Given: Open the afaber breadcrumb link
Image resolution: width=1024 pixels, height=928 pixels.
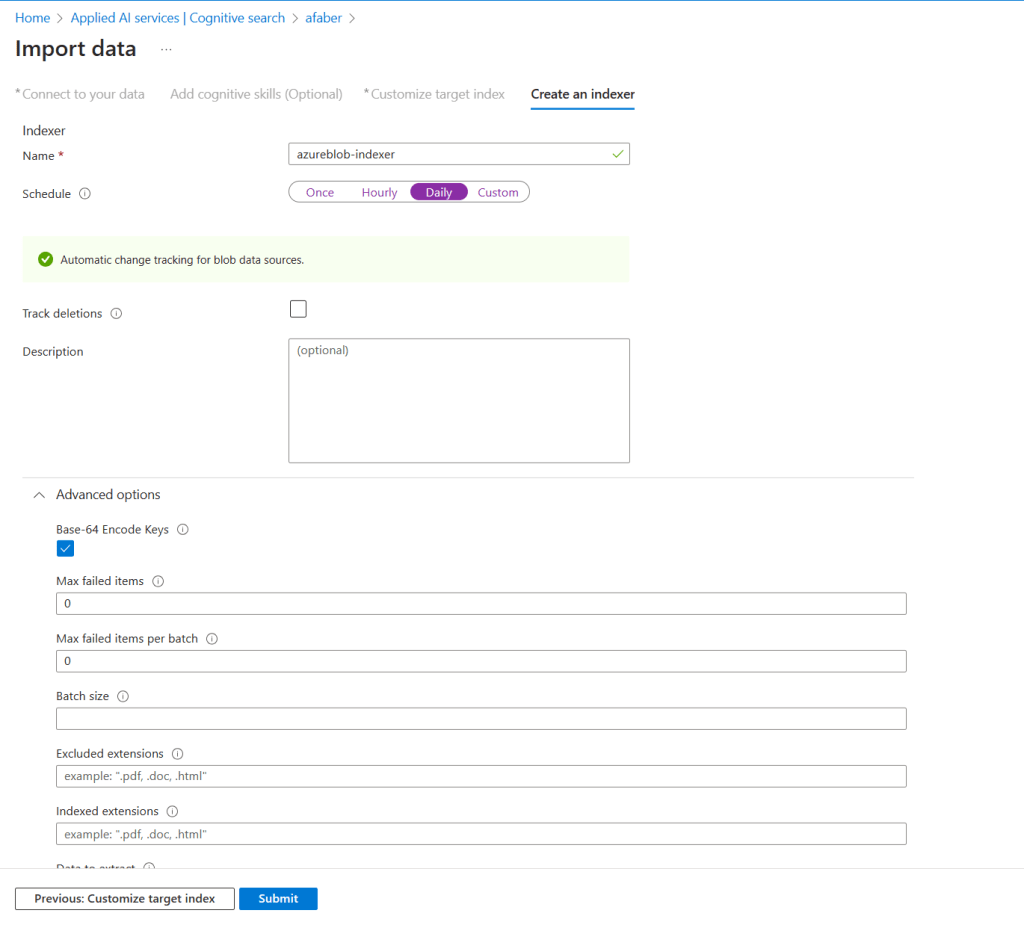Looking at the screenshot, I should point(324,18).
